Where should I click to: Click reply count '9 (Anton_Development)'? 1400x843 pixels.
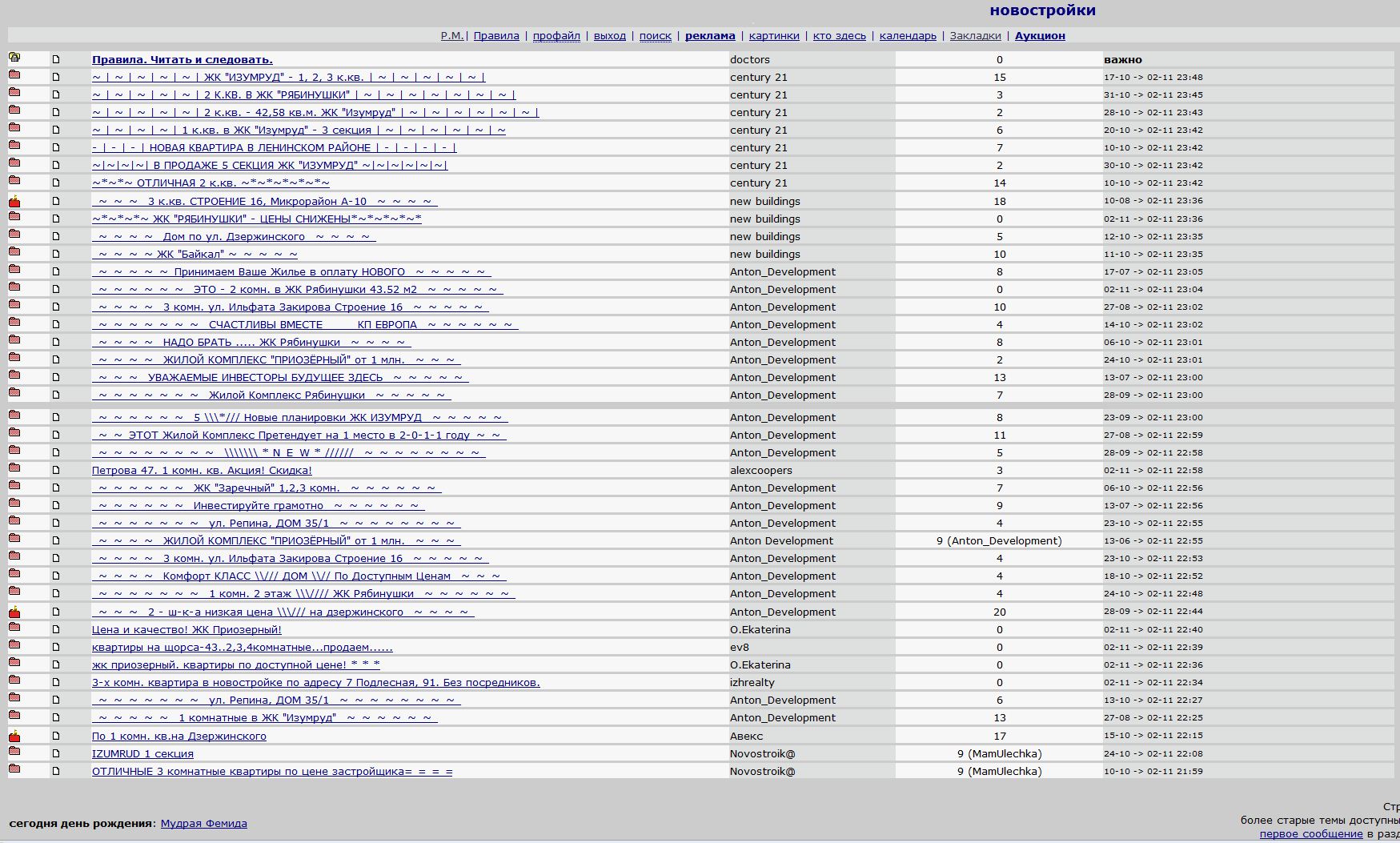click(x=1000, y=541)
